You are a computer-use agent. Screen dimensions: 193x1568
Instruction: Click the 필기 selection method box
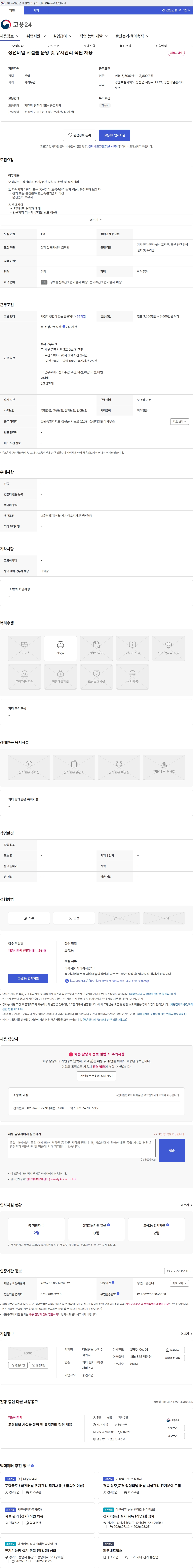click(x=119, y=918)
